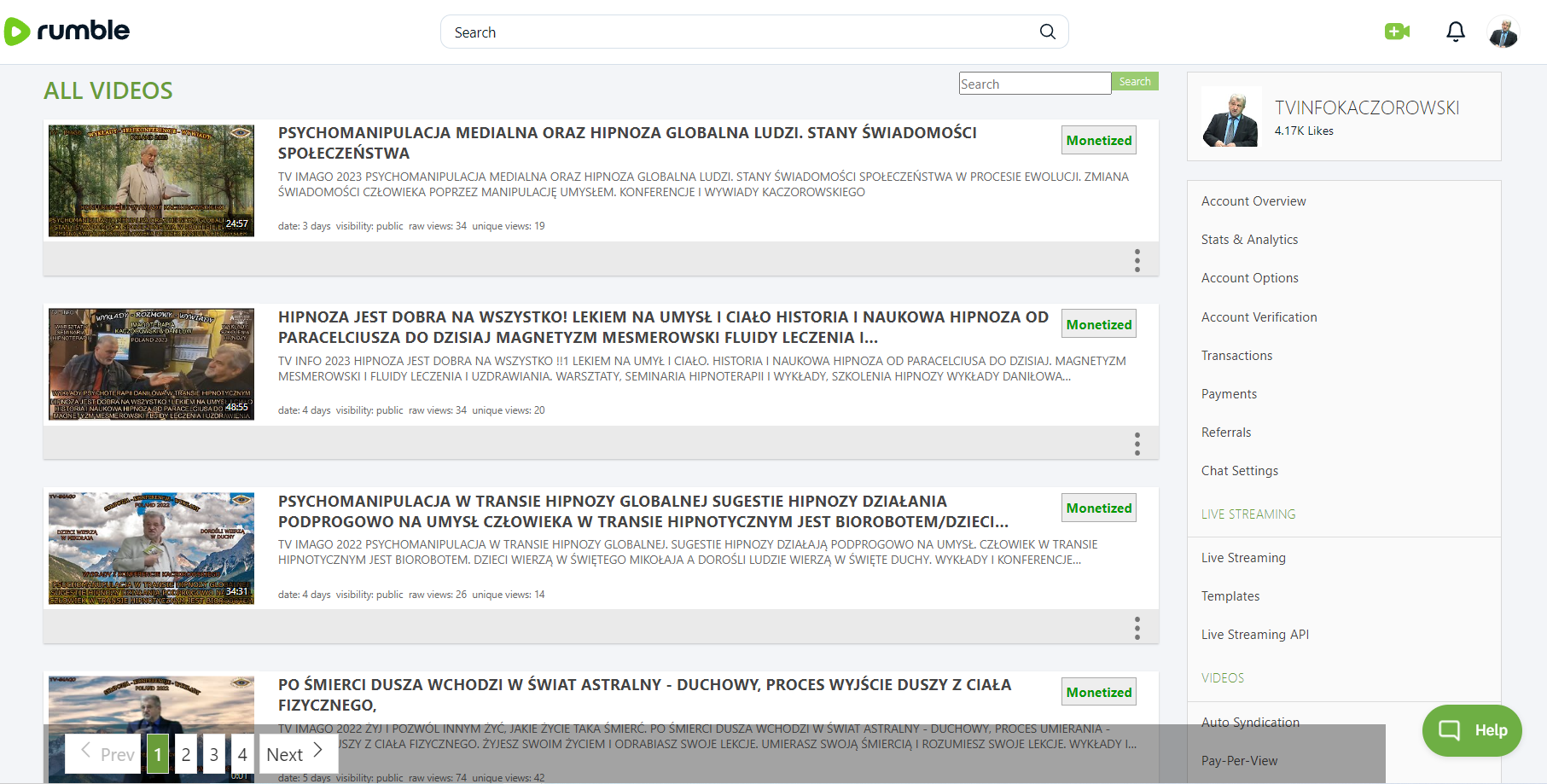Viewport: 1547px width, 784px height.
Task: Go to Next page
Action: pos(299,754)
